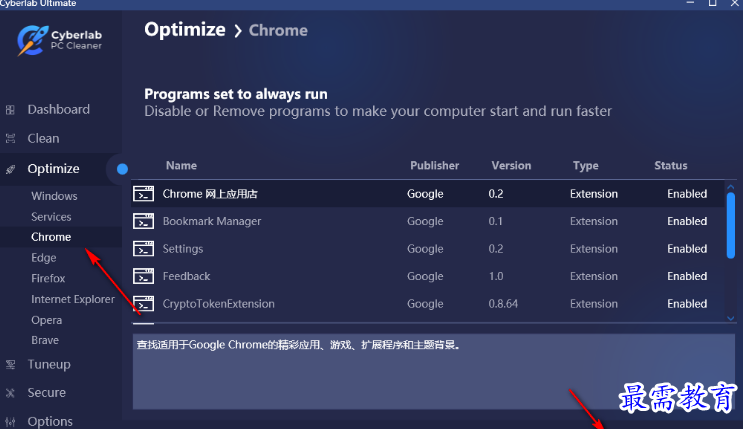Click the Chrome breadcrumb label

[x=278, y=30]
